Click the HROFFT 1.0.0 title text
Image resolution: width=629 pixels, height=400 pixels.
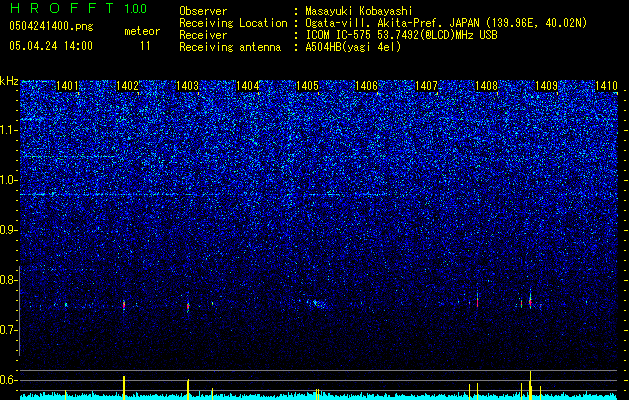pos(78,8)
